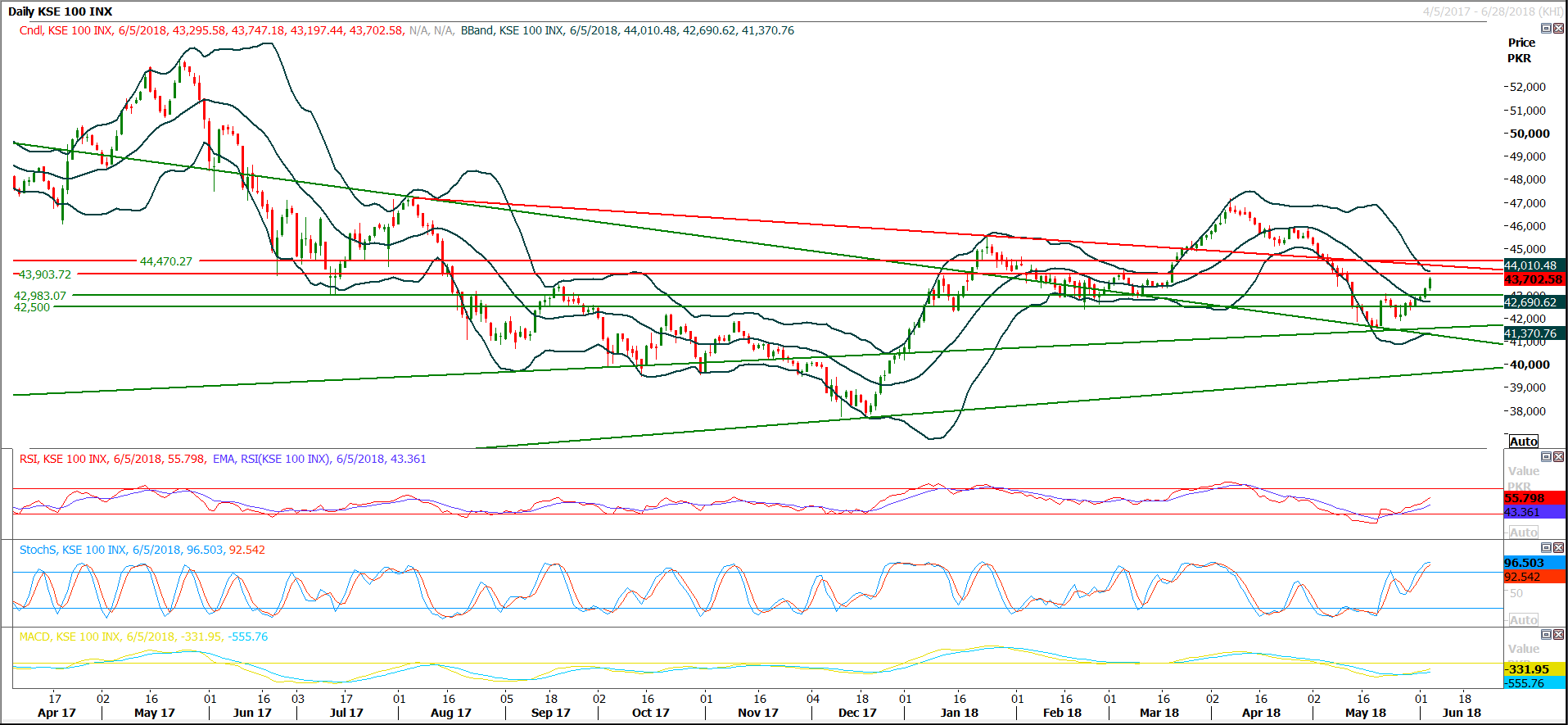Select the red 43,702.58 last price tag
This screenshot has height=725, width=1568.
[x=1535, y=279]
